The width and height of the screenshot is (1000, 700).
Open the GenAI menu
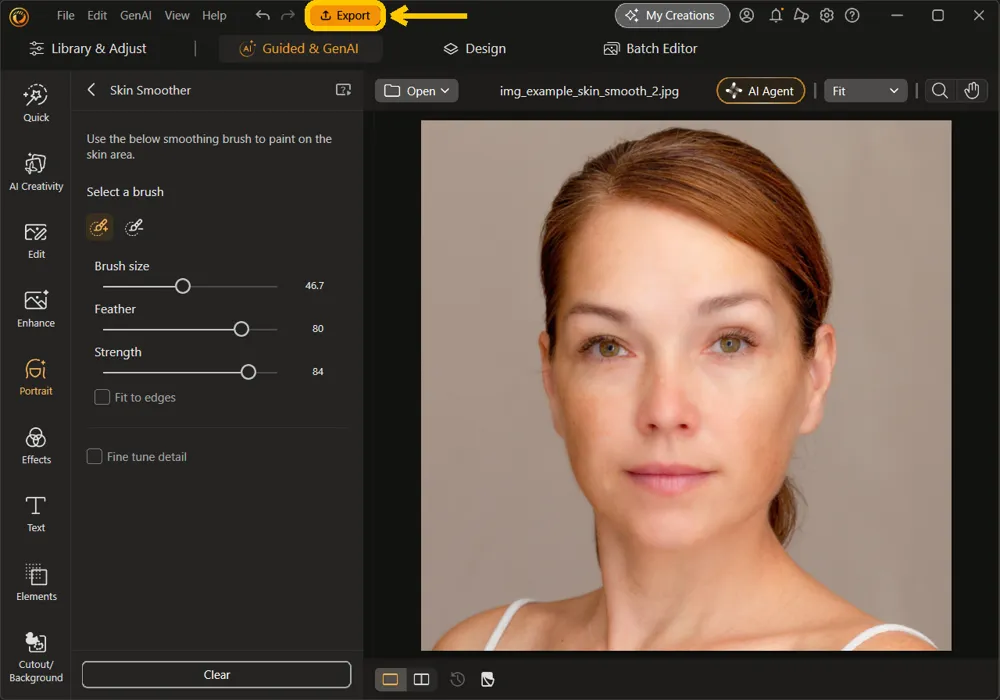[x=136, y=15]
